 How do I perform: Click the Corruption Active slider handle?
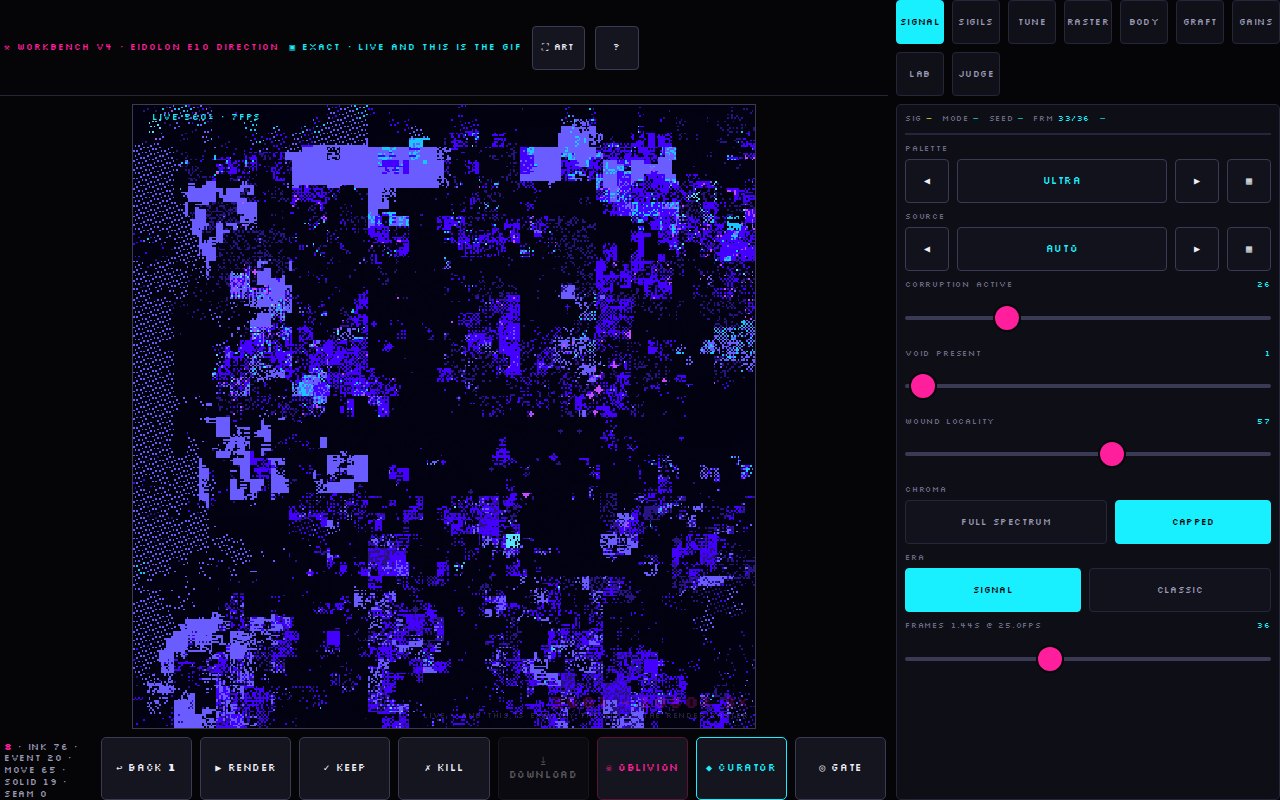[x=1007, y=318]
